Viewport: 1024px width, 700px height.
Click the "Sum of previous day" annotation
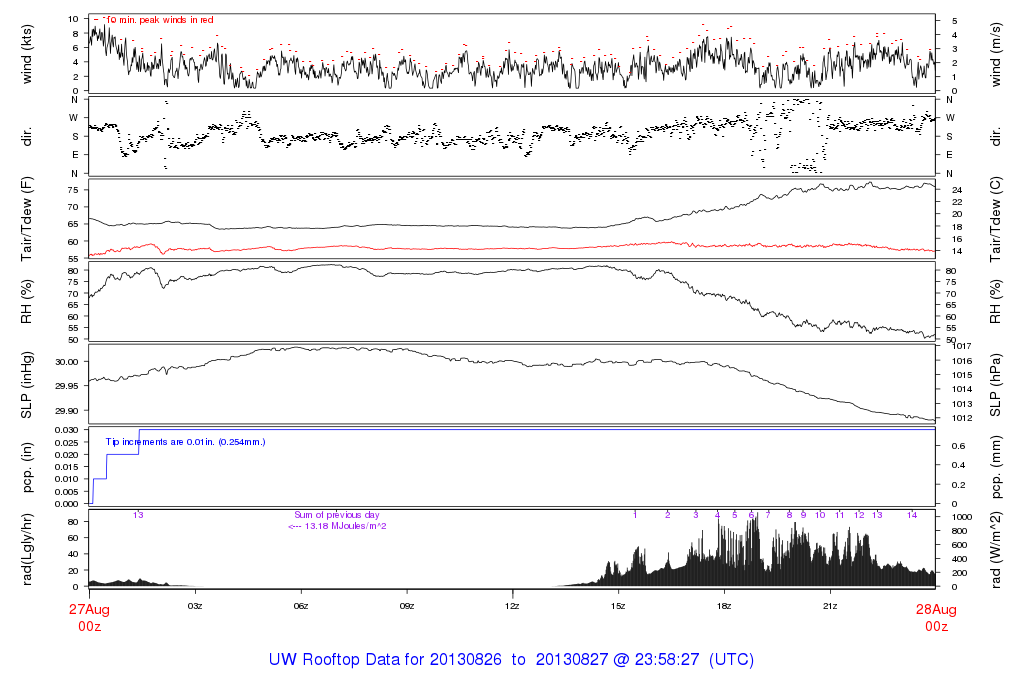(336, 514)
